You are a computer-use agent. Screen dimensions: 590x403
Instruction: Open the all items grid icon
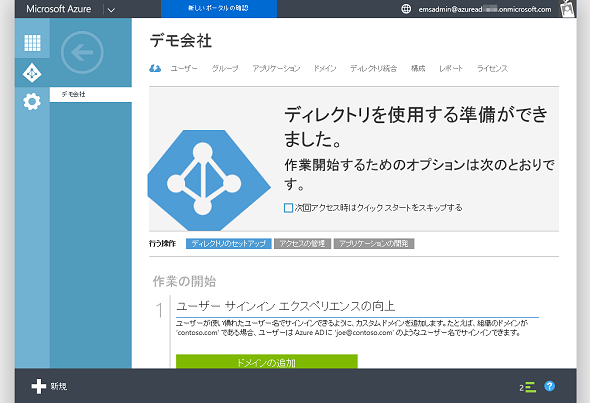click(32, 43)
